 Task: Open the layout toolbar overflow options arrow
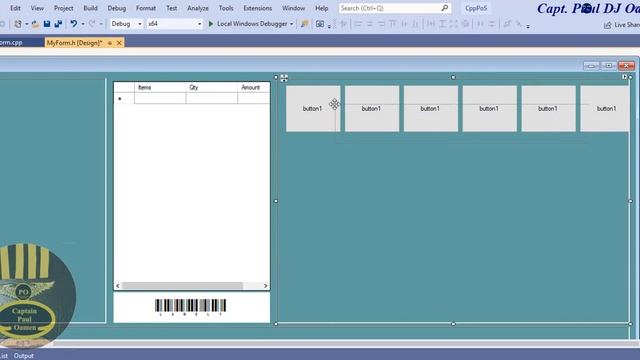coord(528,27)
